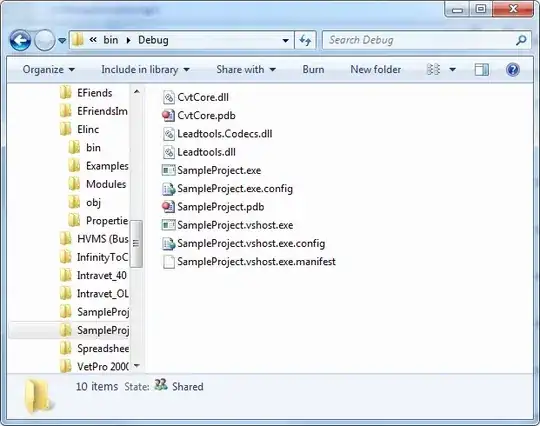Screen dimensions: 540x426
Task: Toggle the preview pane icon
Action: click(x=481, y=70)
